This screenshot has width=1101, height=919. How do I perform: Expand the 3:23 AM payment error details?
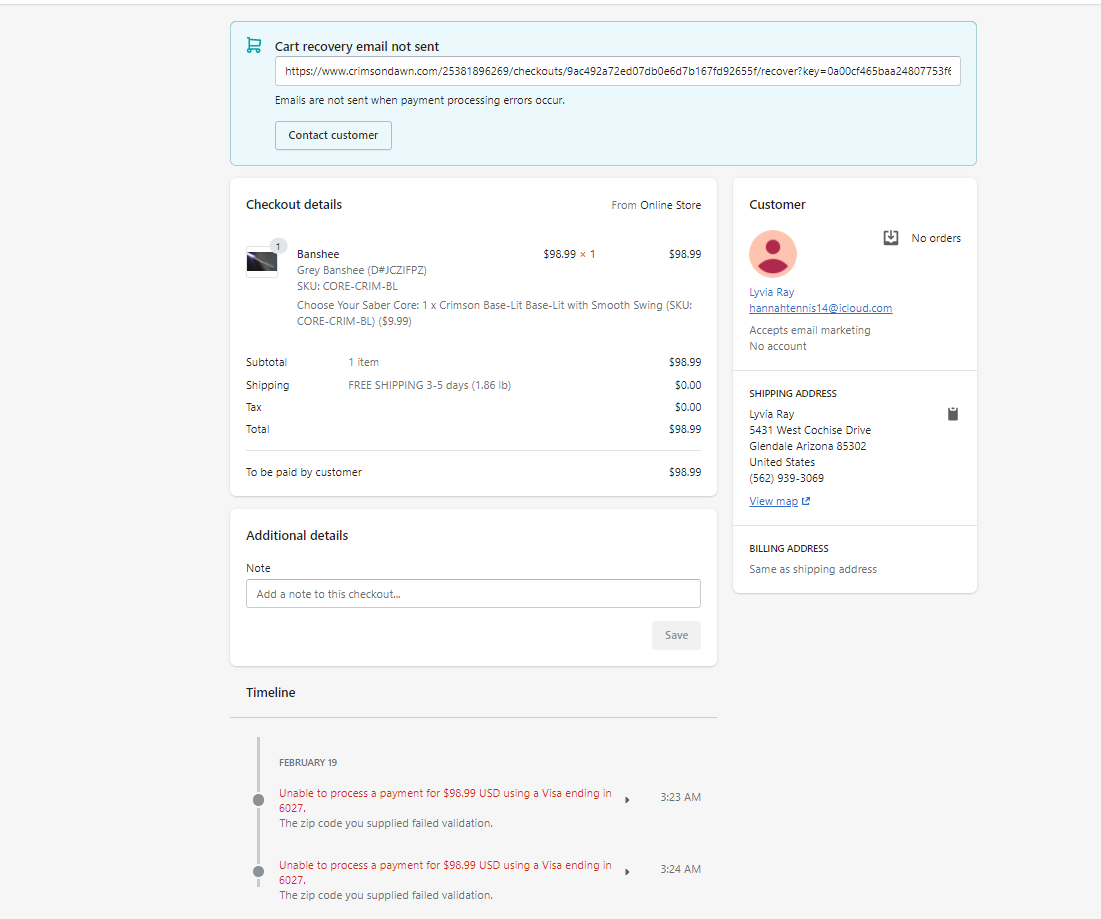(x=627, y=800)
